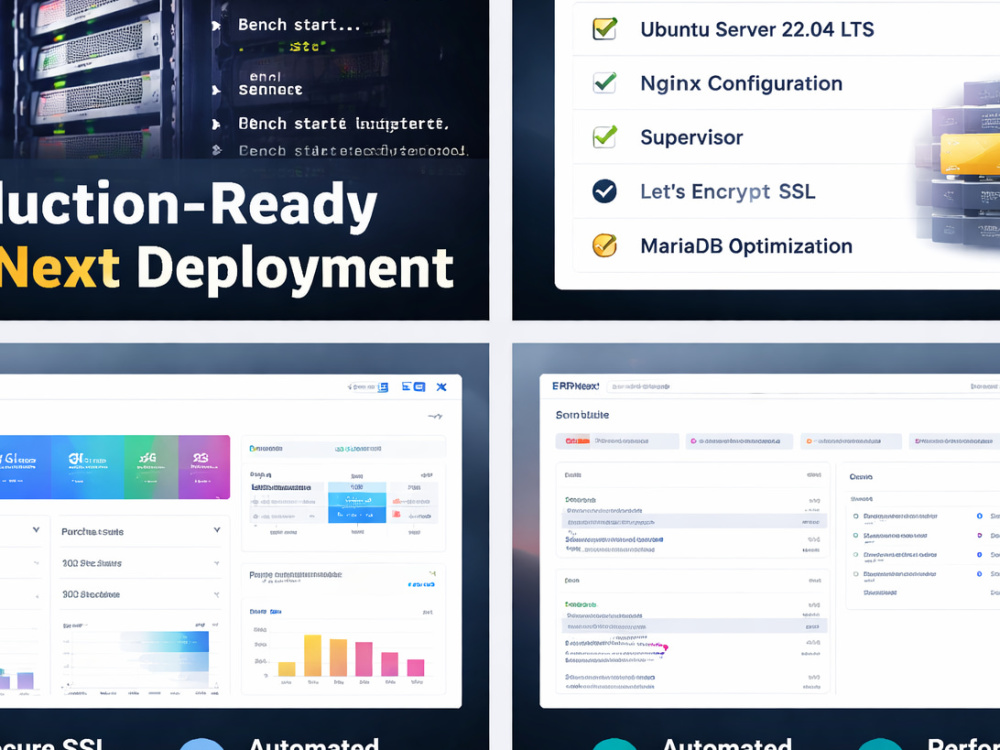Click the tallest pink bar in chart
This screenshot has width=1000, height=750.
[x=364, y=659]
